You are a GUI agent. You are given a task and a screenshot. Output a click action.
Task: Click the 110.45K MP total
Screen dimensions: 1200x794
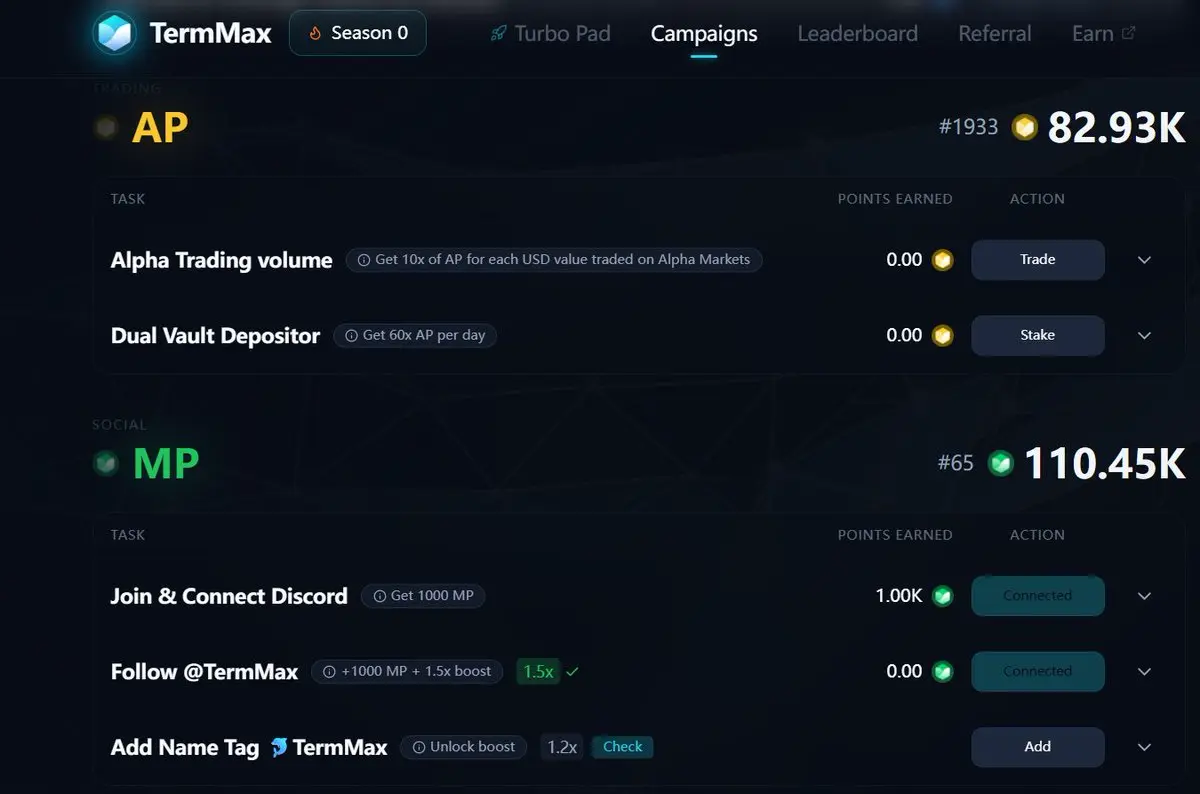pos(1105,463)
